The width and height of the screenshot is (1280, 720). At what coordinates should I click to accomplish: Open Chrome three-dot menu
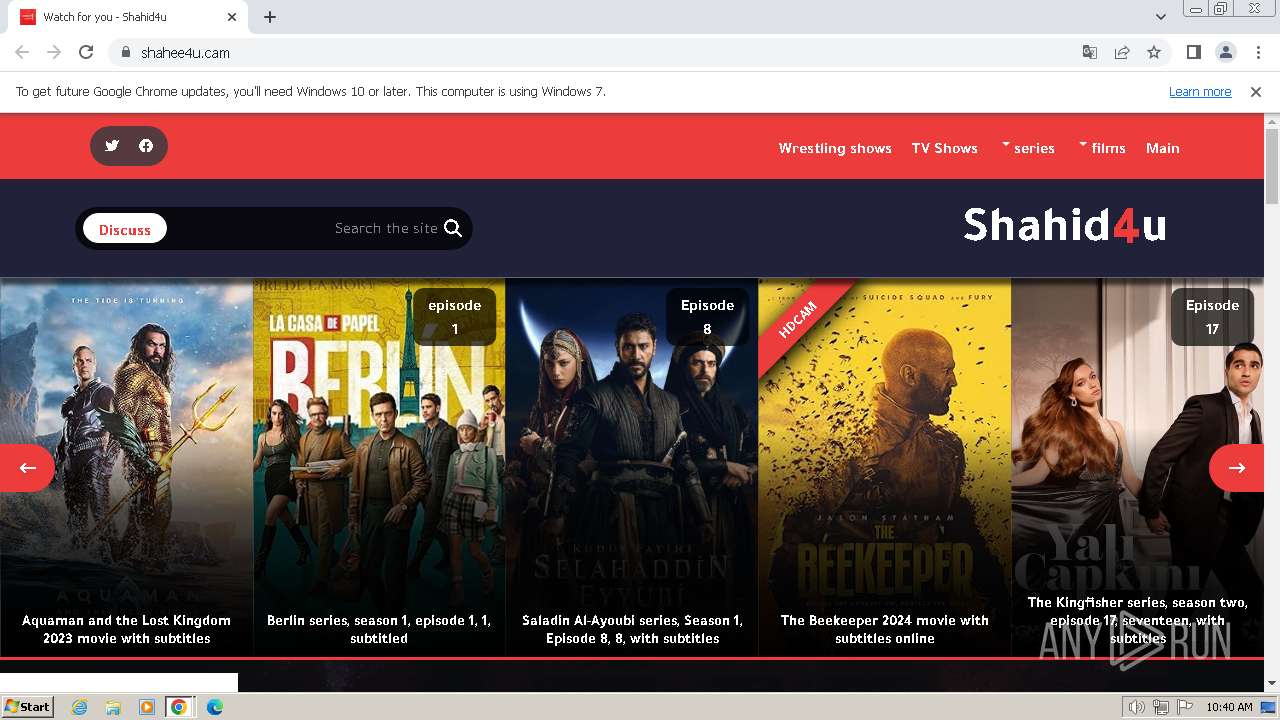pyautogui.click(x=1258, y=52)
